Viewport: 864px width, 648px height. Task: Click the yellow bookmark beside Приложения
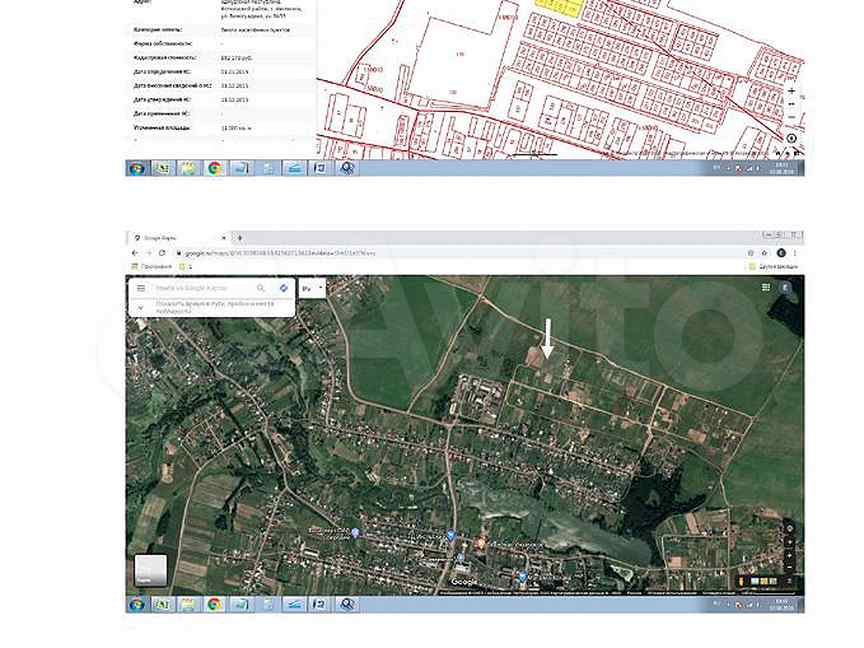[x=186, y=267]
